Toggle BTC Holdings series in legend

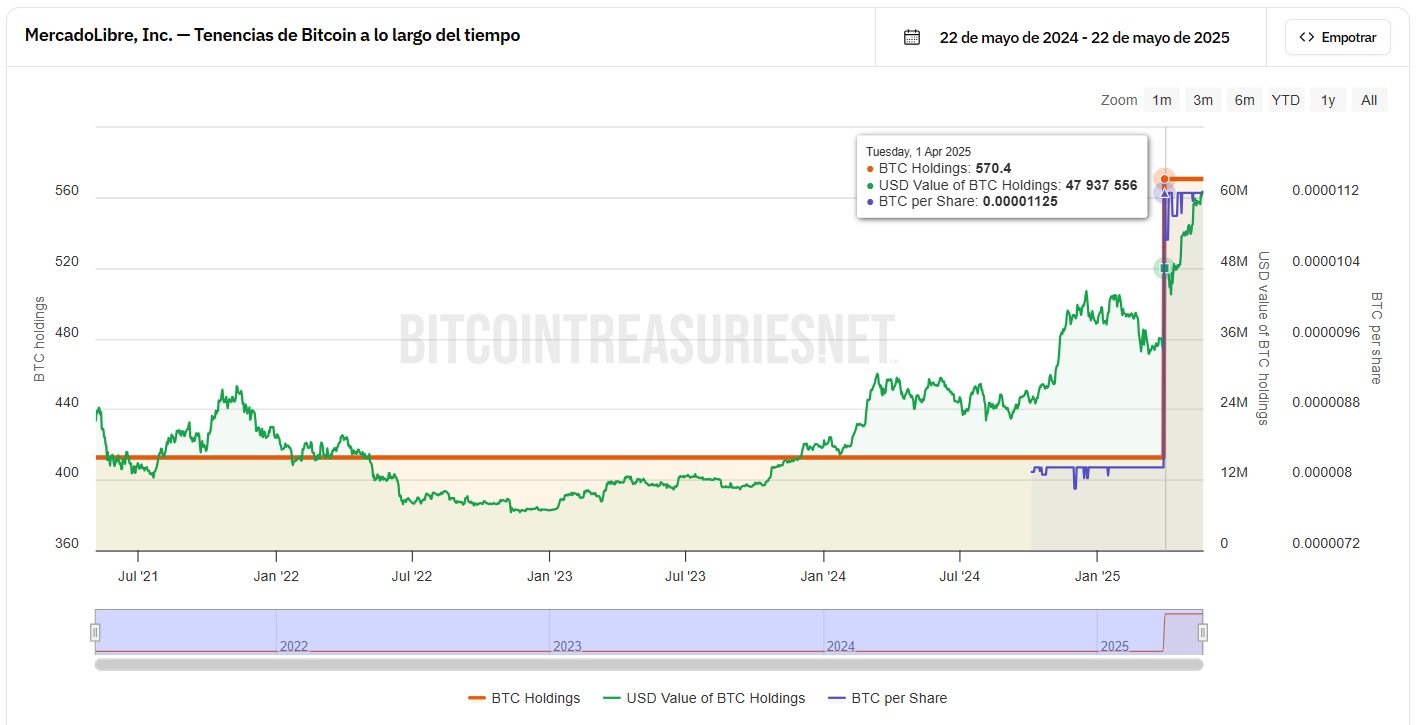pyautogui.click(x=535, y=698)
